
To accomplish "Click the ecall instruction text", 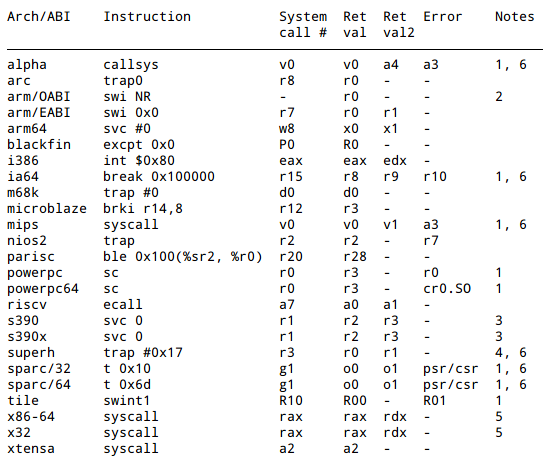I will (122, 305).
